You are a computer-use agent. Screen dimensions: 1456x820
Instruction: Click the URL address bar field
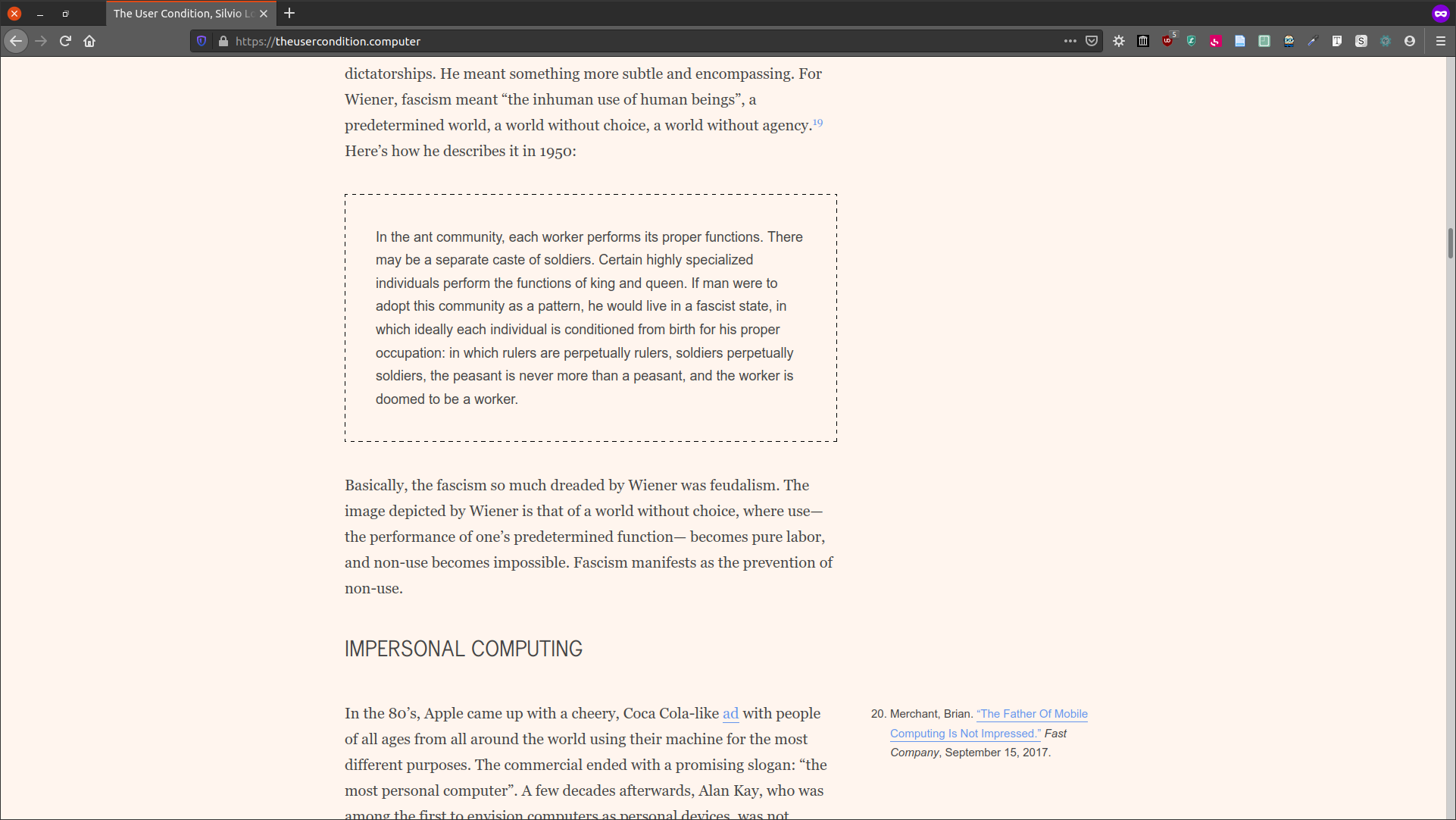tap(606, 41)
